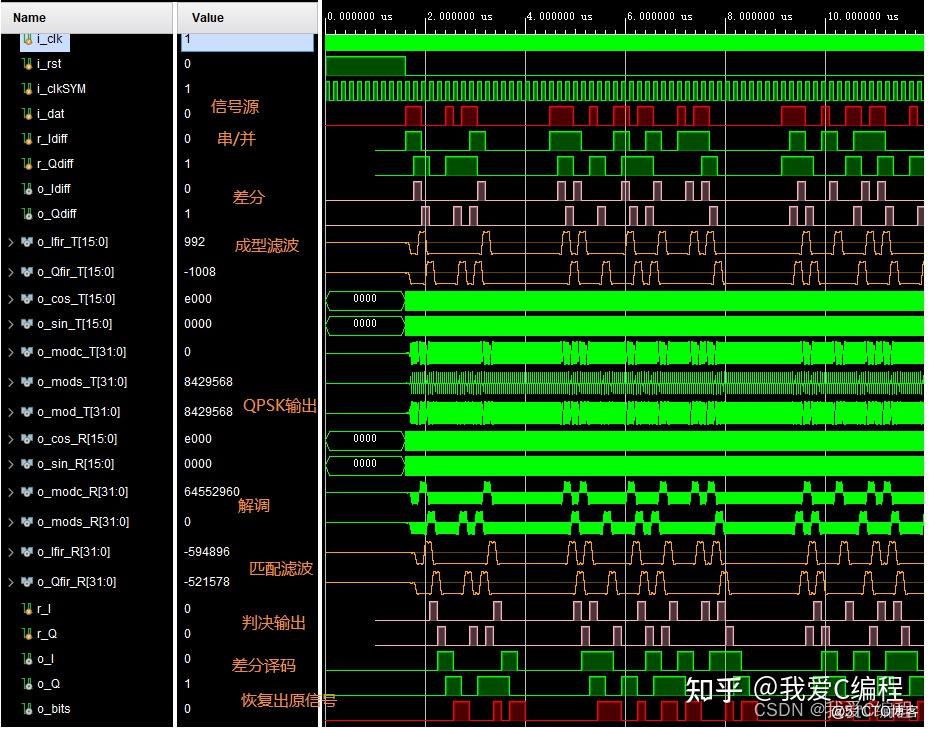Click the i_clkSYM signal icon
The height and width of the screenshot is (729, 929).
[27, 89]
